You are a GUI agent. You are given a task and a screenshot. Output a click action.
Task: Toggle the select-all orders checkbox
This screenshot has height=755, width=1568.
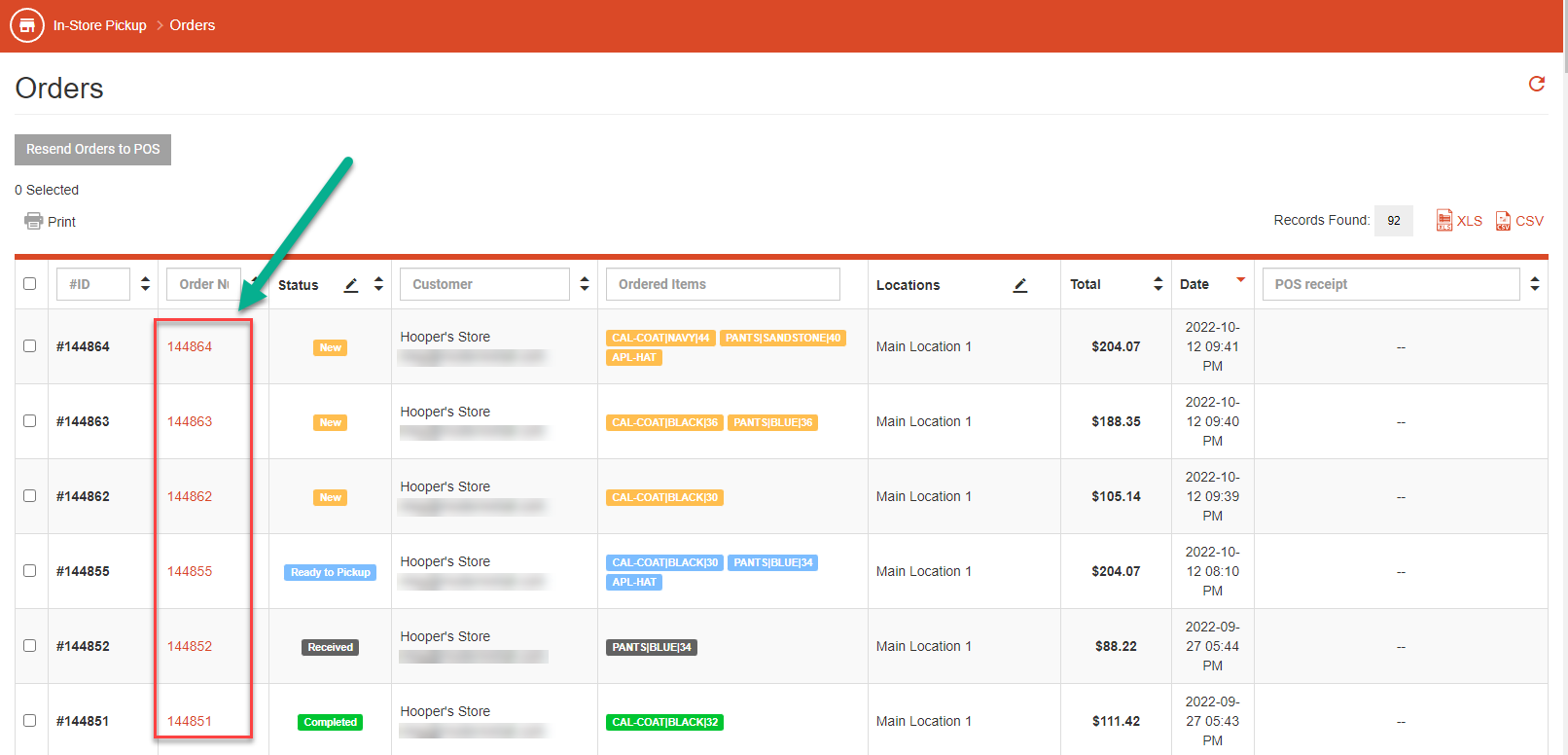(x=30, y=284)
